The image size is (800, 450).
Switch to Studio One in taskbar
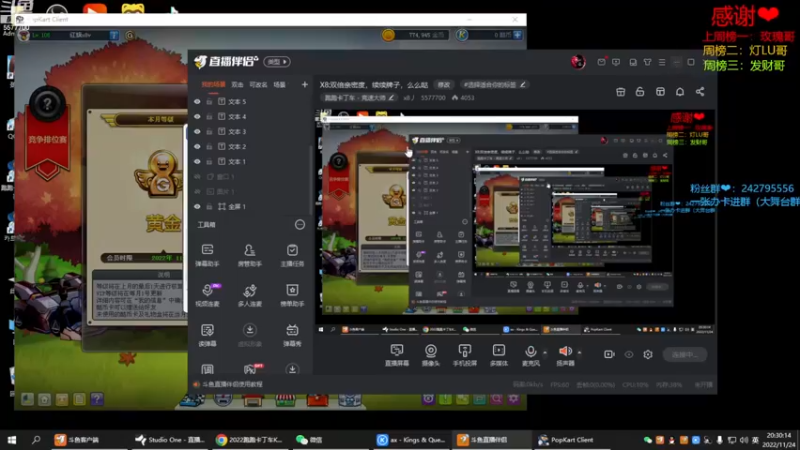pyautogui.click(x=170, y=439)
